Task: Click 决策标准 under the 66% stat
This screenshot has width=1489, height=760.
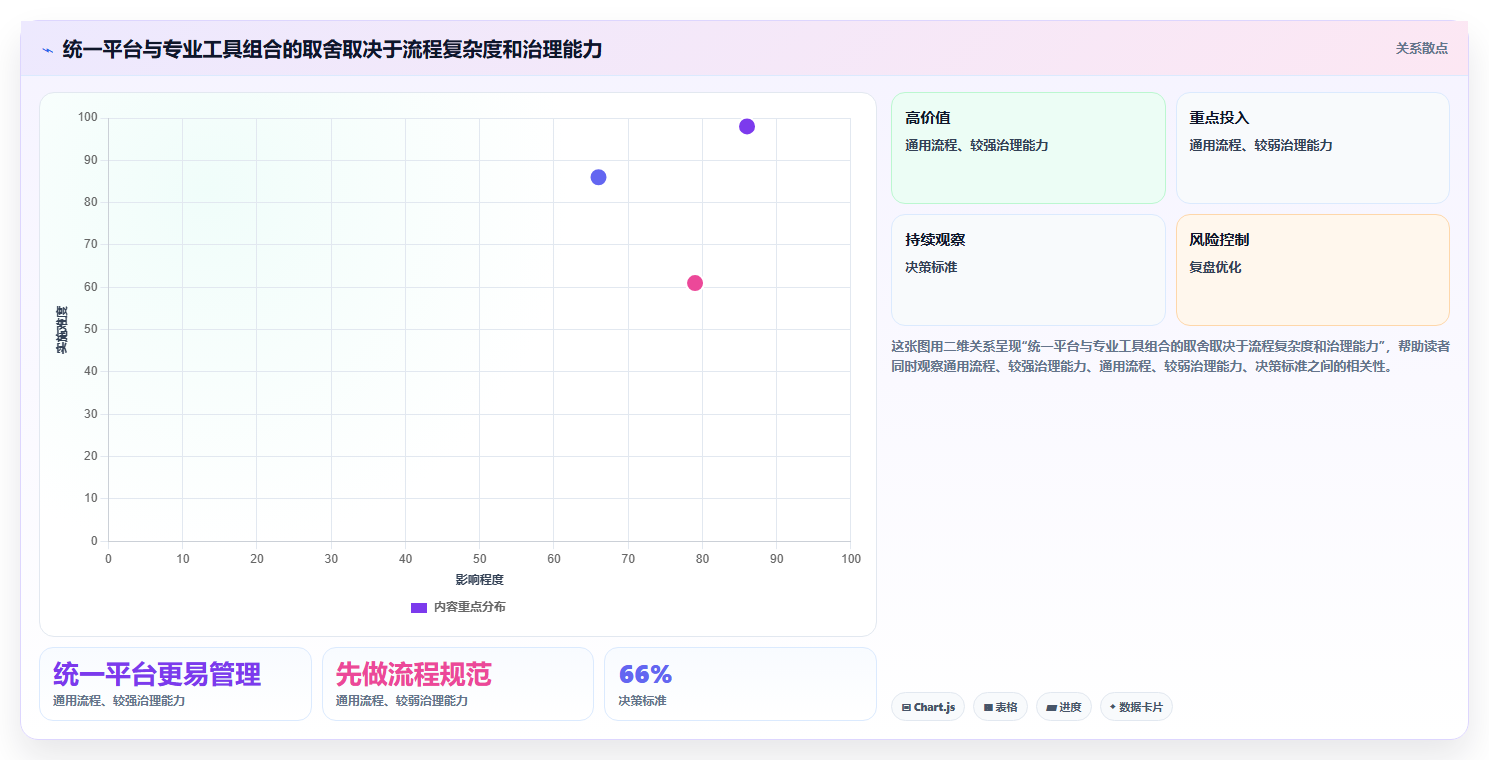Action: pyautogui.click(x=642, y=701)
